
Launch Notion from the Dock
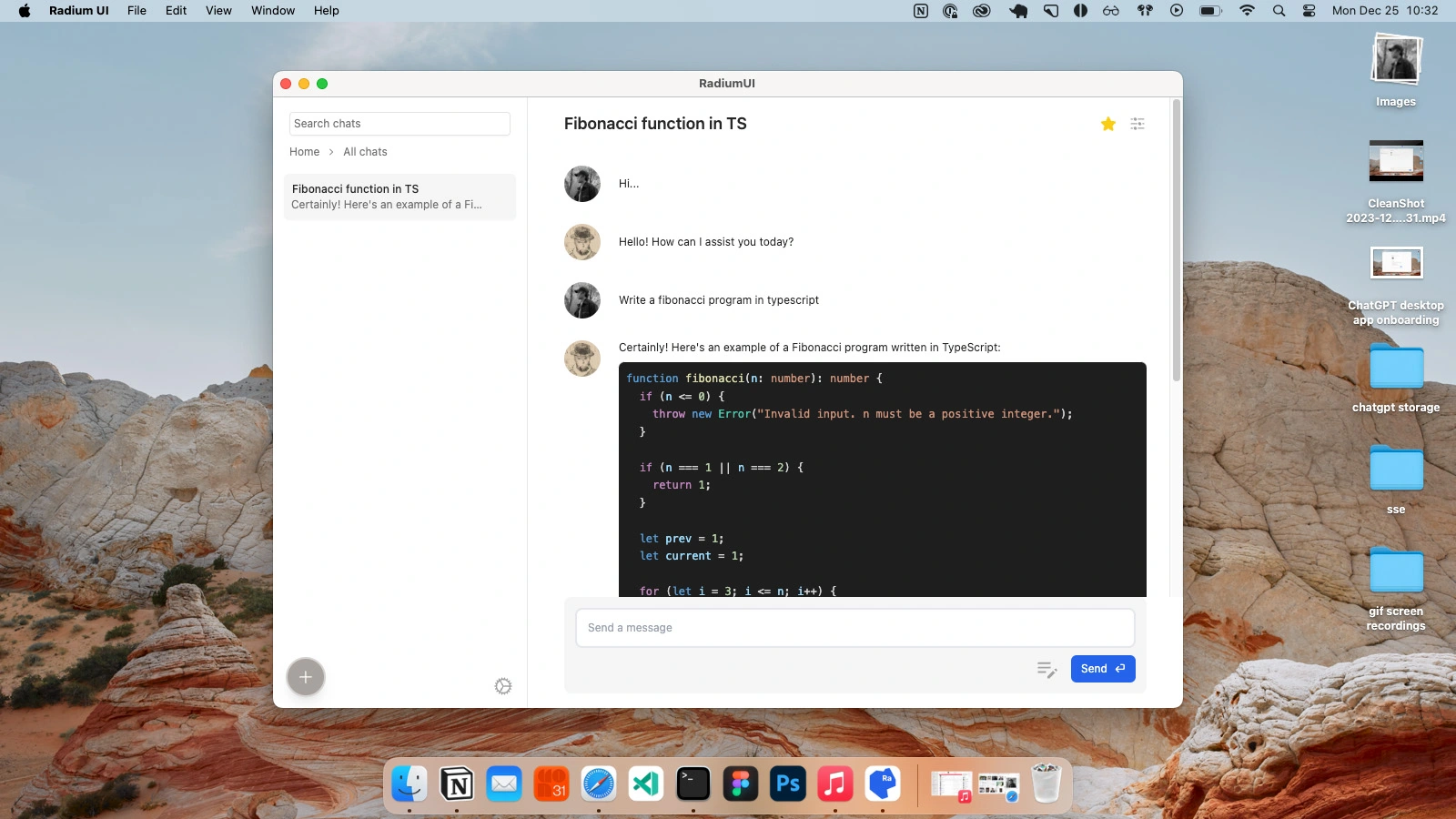point(457,784)
